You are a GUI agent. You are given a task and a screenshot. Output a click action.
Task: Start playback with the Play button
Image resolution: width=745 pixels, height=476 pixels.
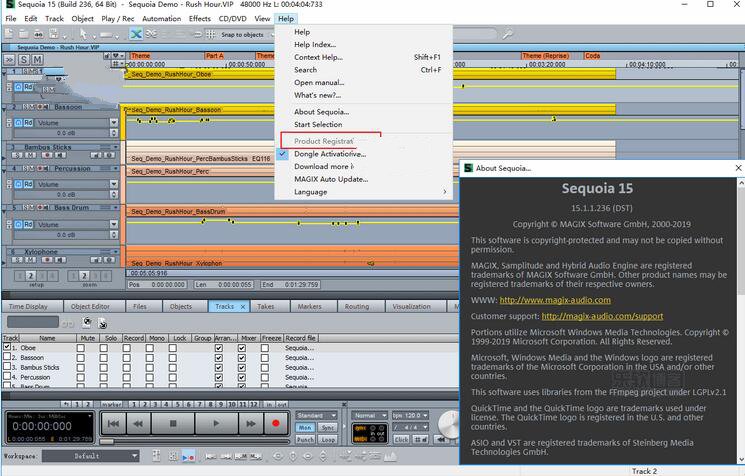[216, 423]
